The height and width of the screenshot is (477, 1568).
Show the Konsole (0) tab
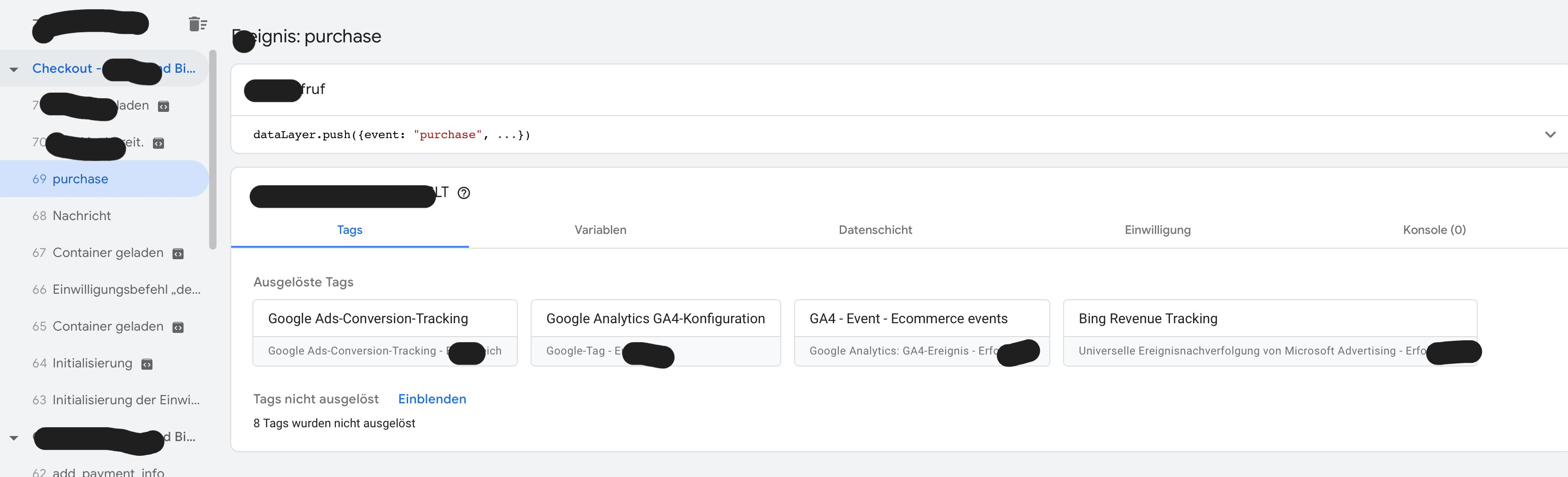1433,230
